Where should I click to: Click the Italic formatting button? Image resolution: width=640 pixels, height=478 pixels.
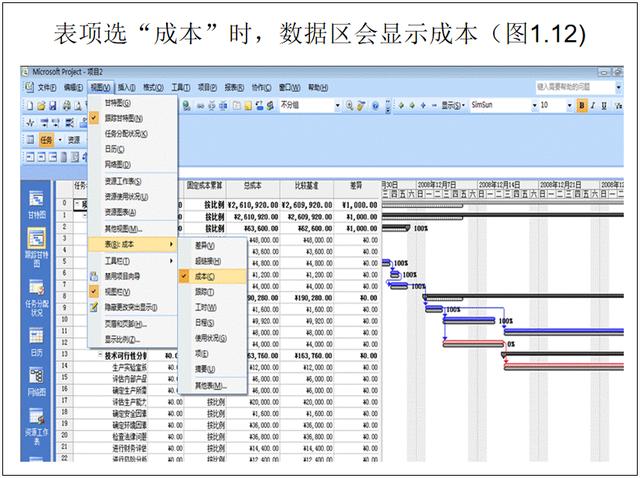coord(593,106)
